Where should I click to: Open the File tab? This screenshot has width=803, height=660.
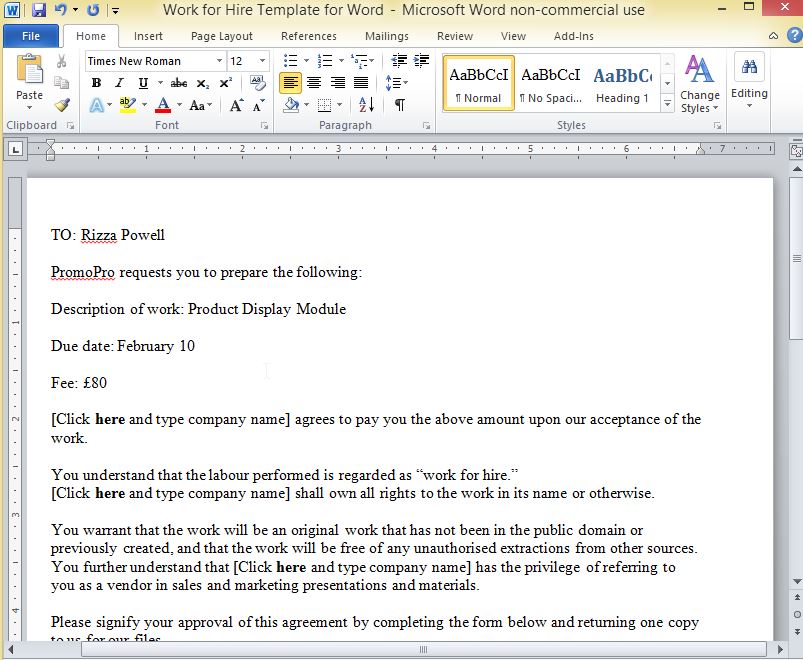pos(31,36)
